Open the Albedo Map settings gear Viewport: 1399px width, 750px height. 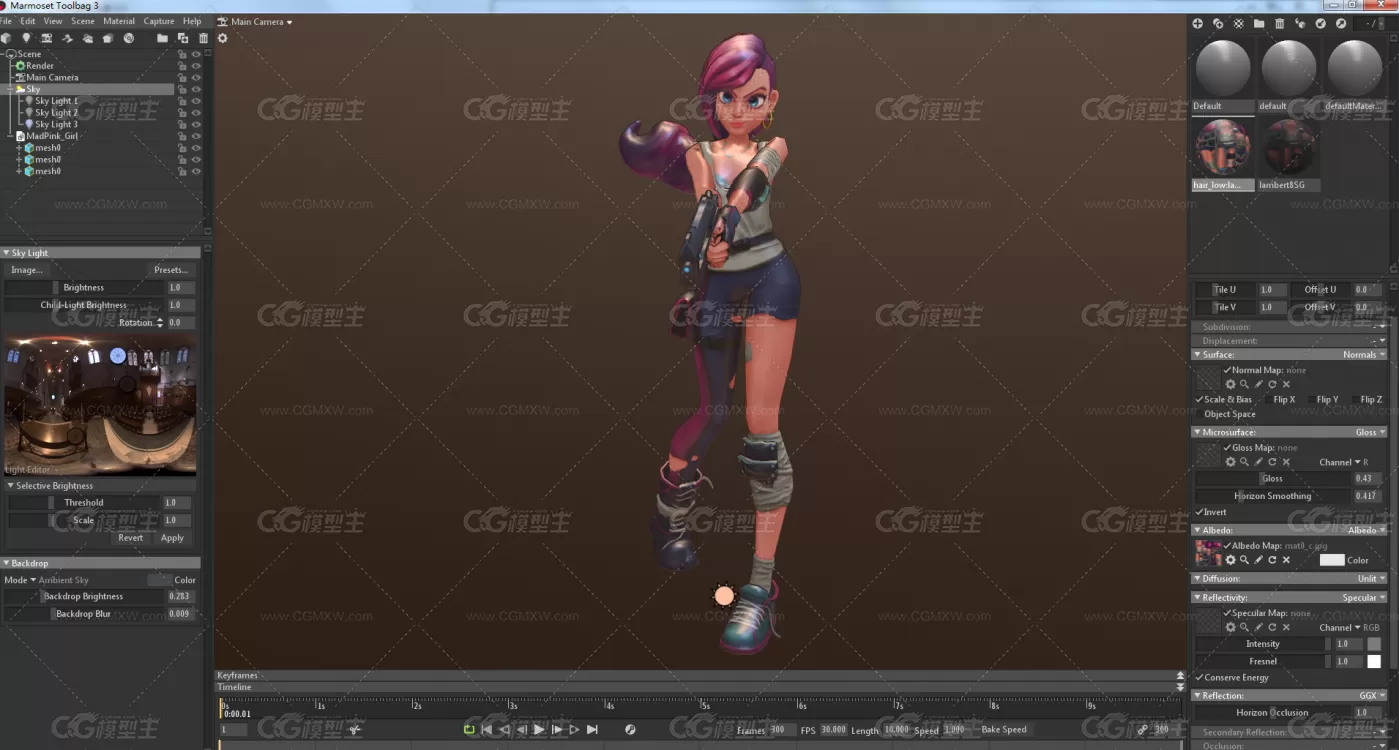[x=1231, y=560]
